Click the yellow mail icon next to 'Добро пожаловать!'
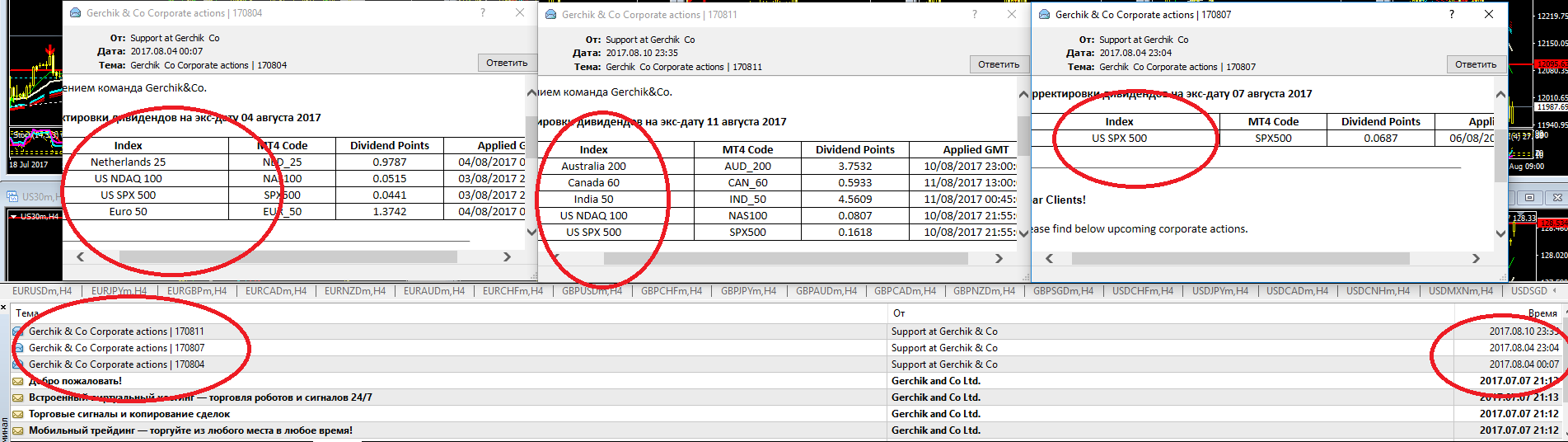 pos(18,381)
